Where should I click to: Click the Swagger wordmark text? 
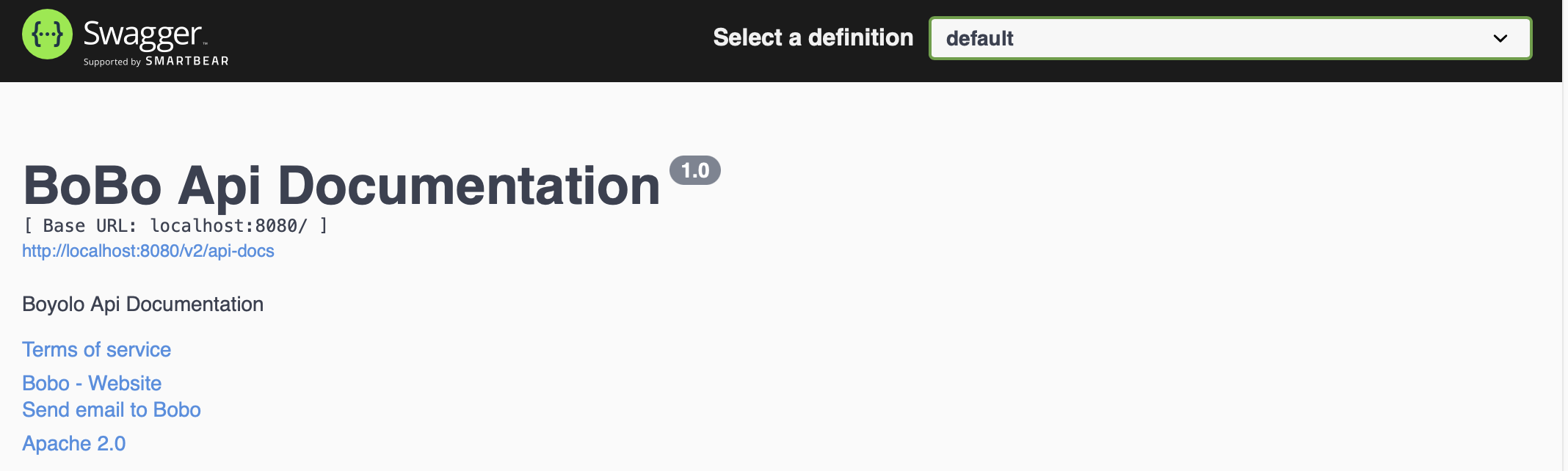point(142,34)
